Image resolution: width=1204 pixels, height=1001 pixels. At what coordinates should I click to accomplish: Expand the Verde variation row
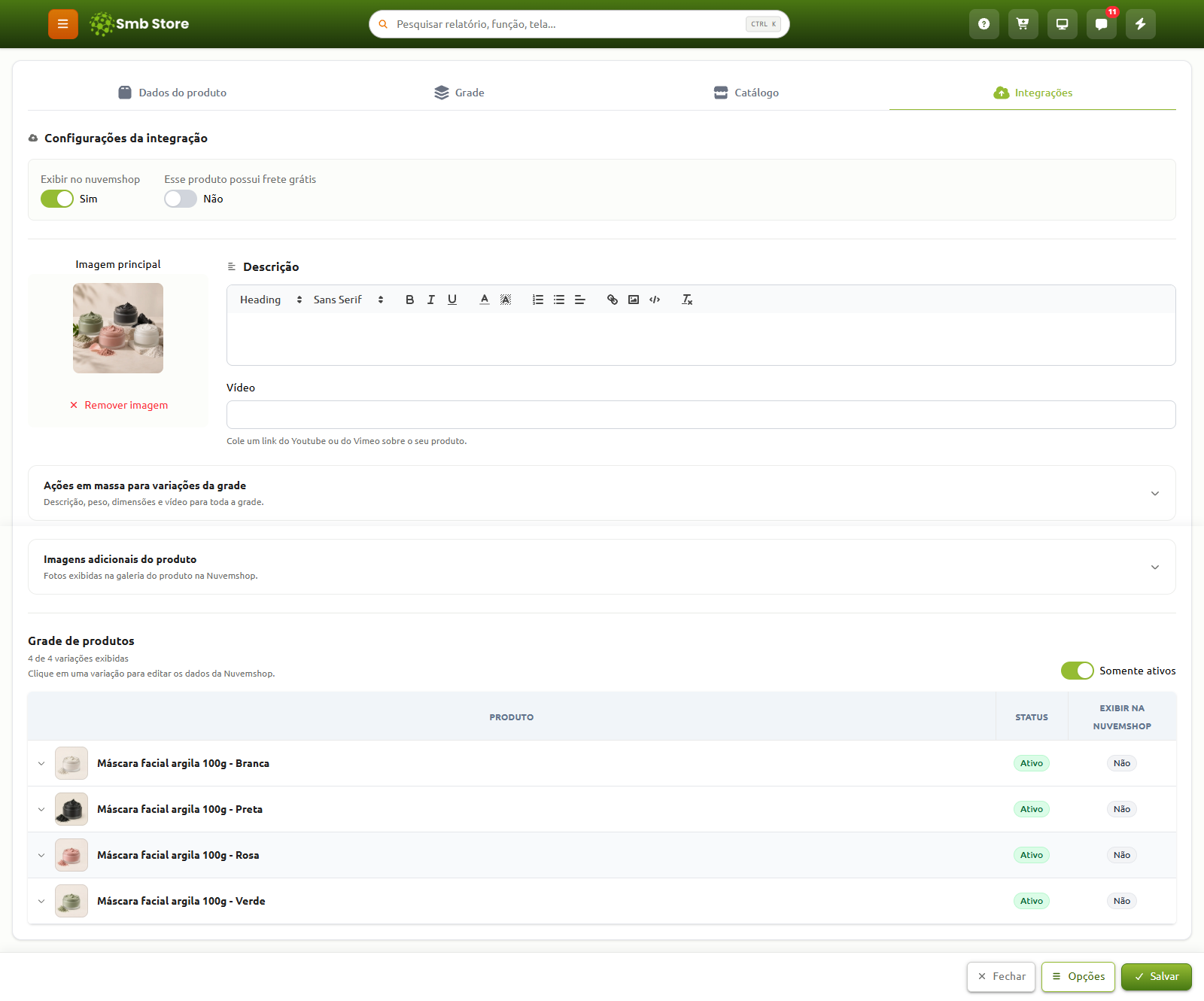click(41, 901)
